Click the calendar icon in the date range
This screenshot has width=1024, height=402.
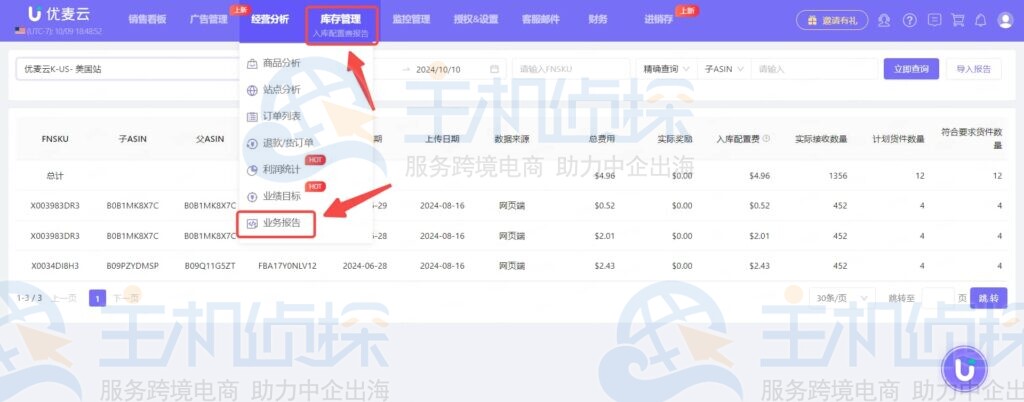pyautogui.click(x=494, y=69)
